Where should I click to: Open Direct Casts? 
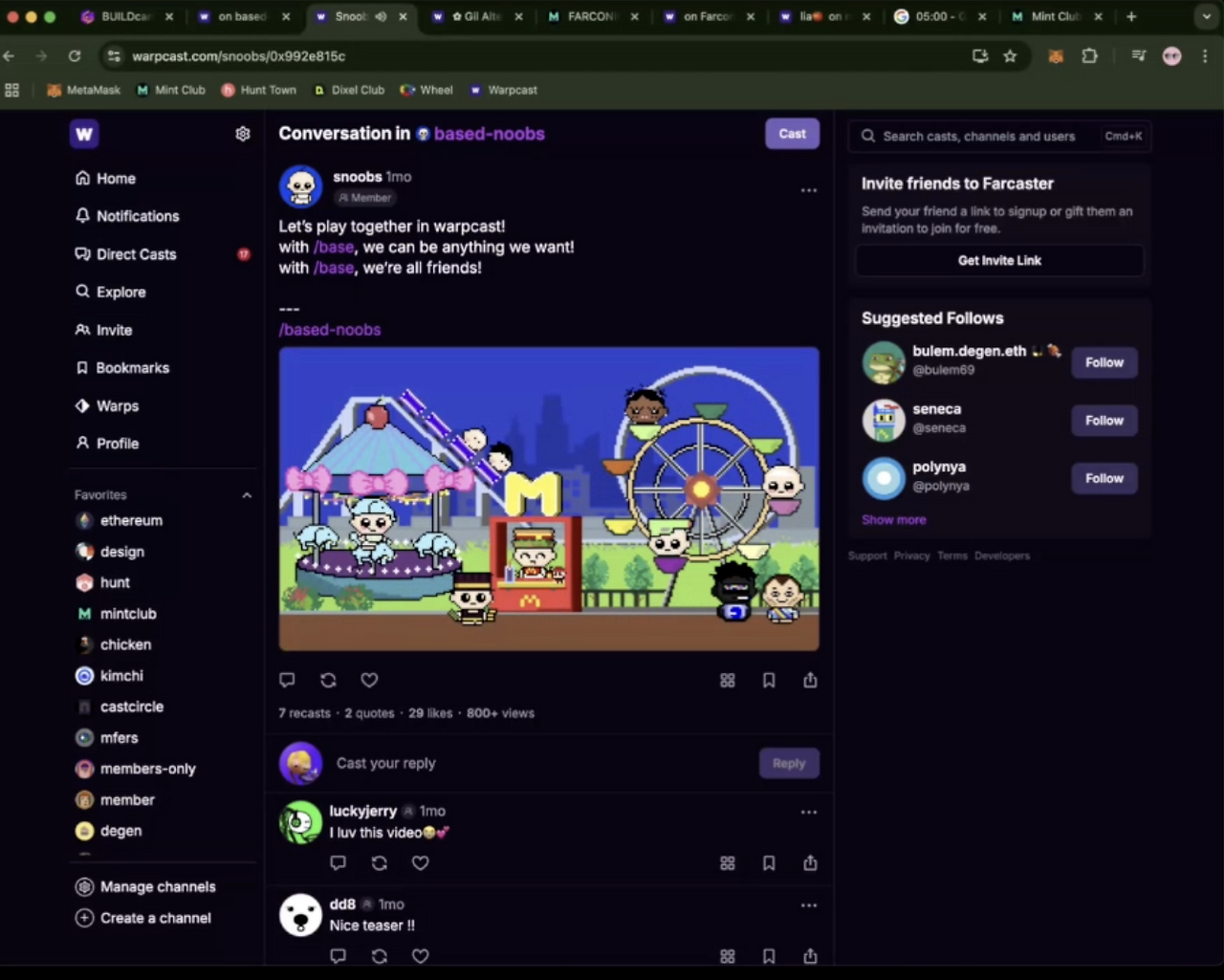125,254
